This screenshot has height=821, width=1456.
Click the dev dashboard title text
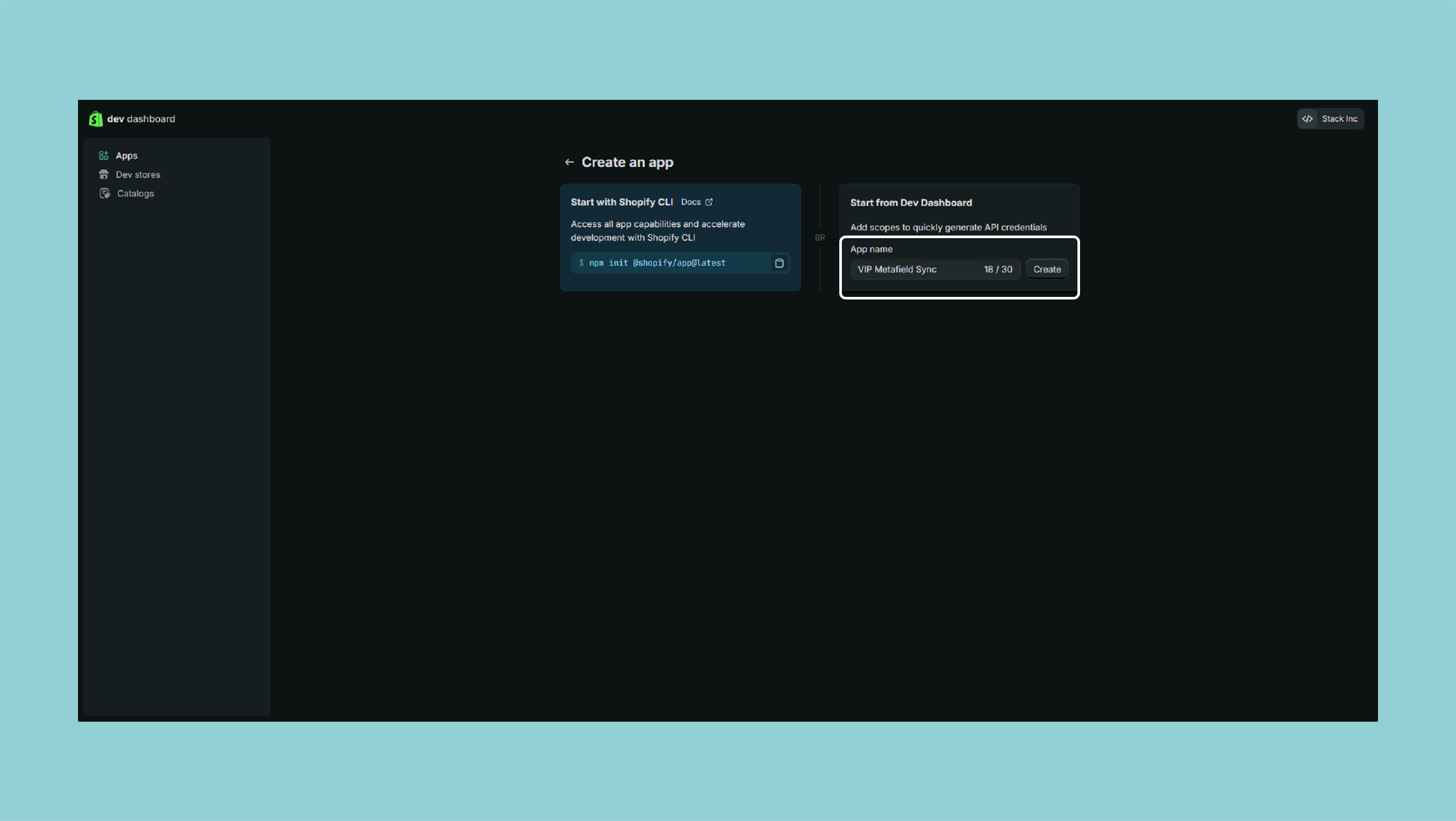click(x=141, y=119)
